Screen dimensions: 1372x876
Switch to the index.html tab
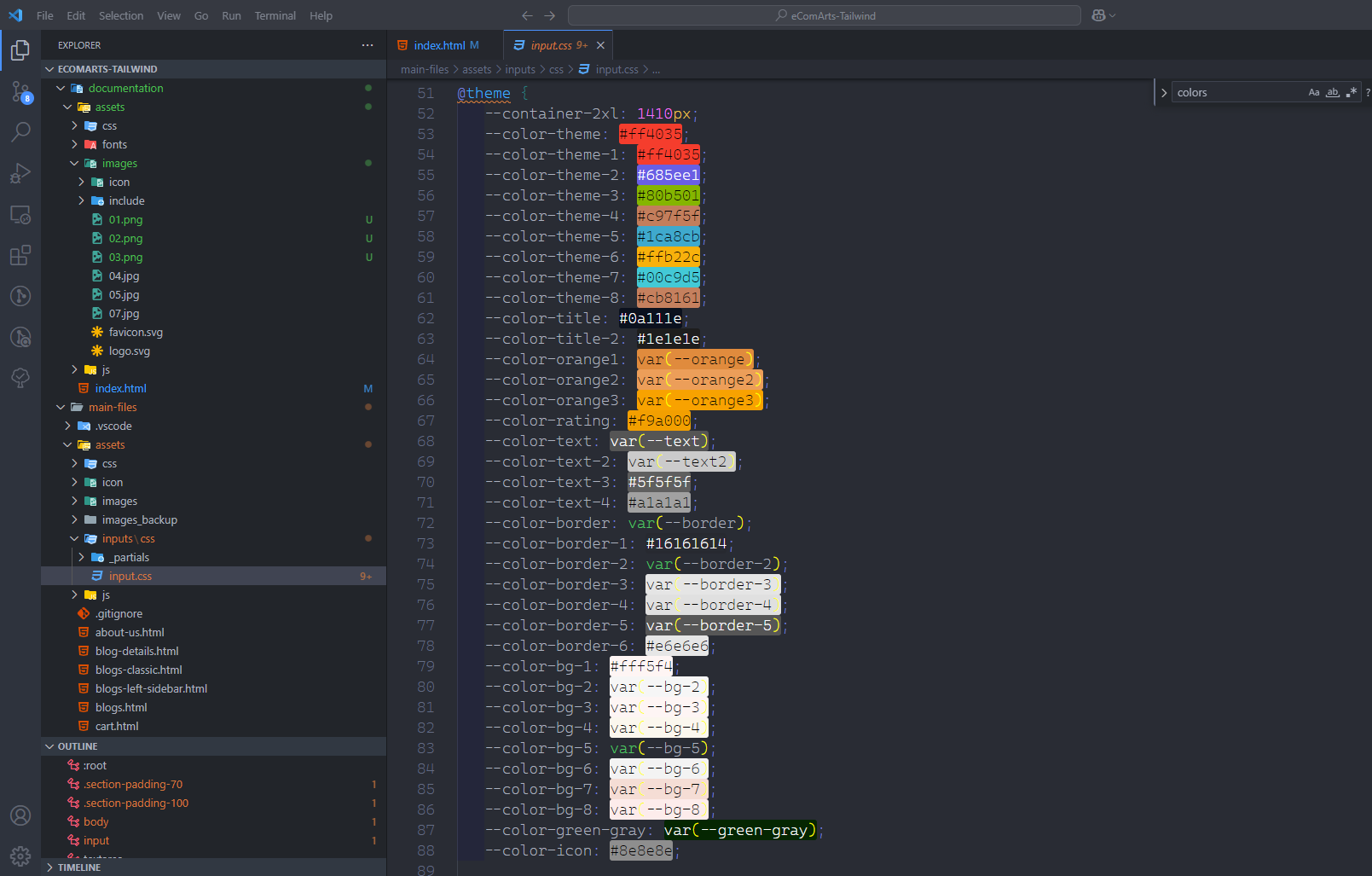(439, 45)
